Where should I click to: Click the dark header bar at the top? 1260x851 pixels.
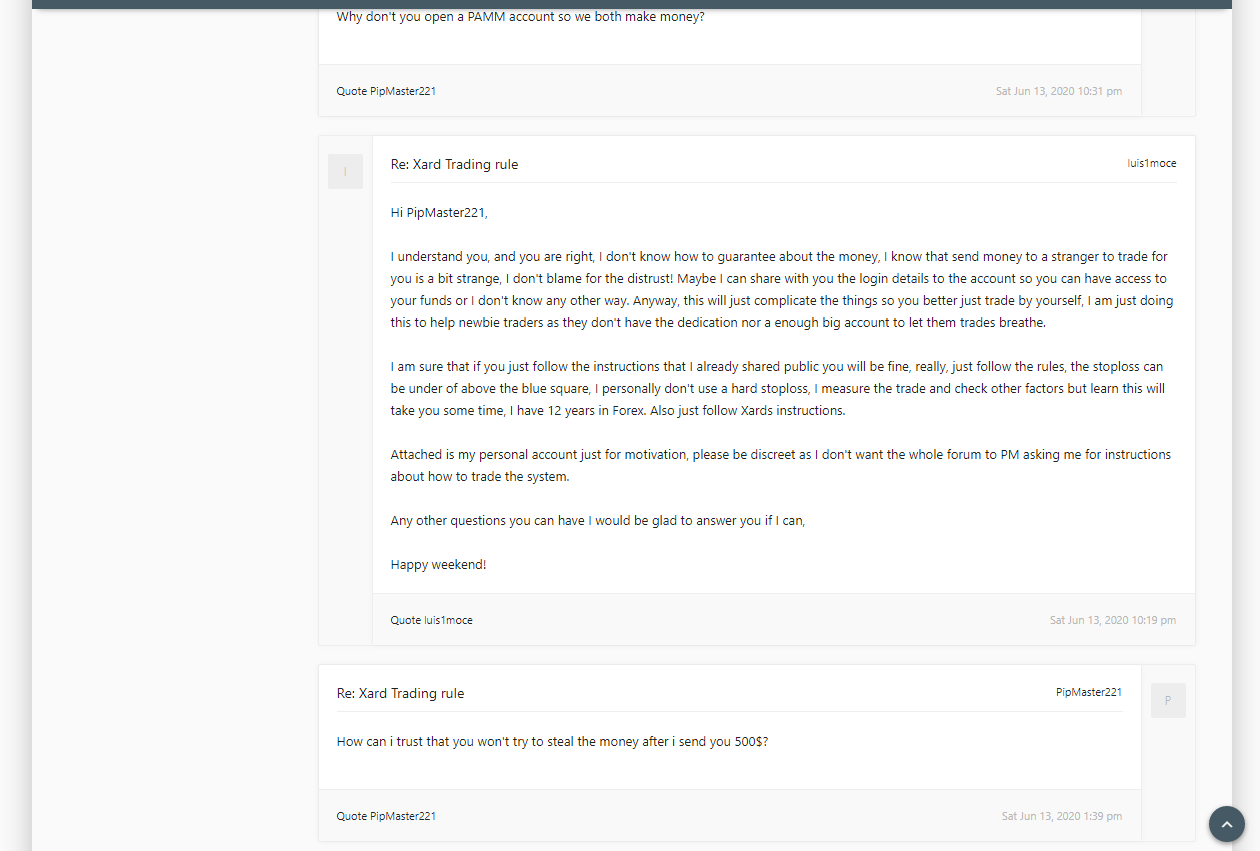tap(632, 4)
